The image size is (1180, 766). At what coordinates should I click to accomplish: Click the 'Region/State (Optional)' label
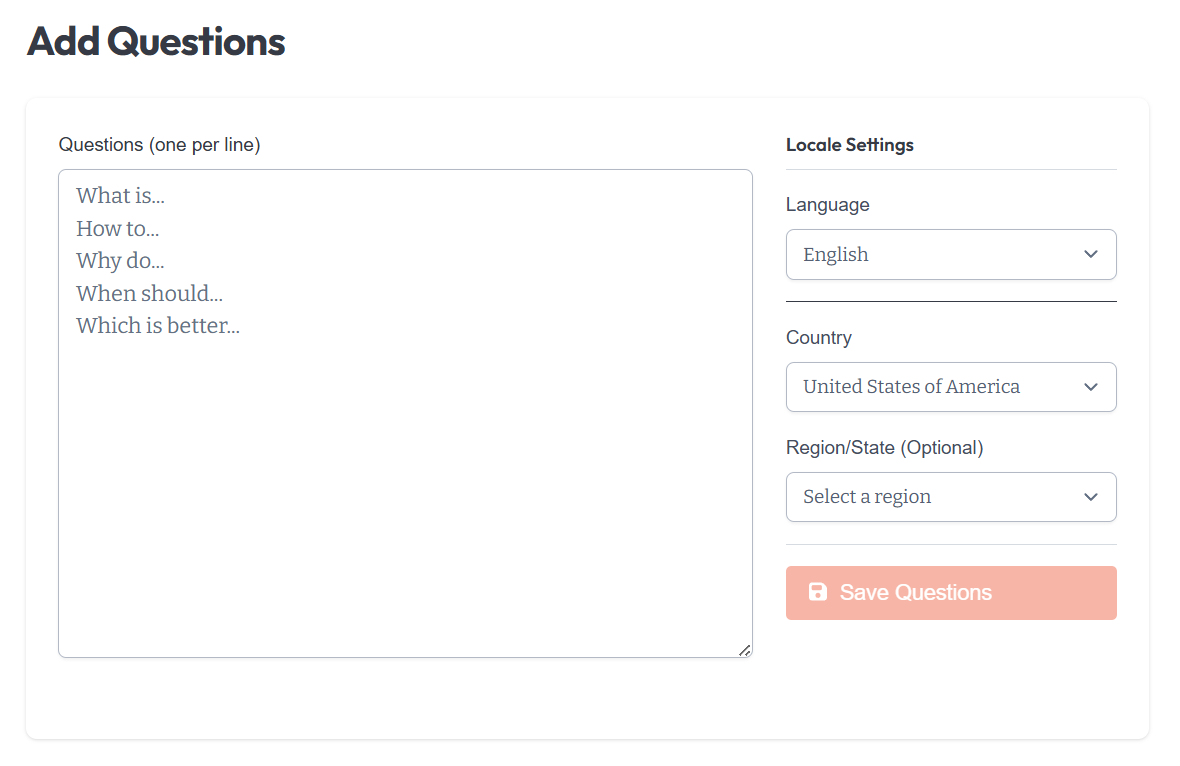pos(884,448)
